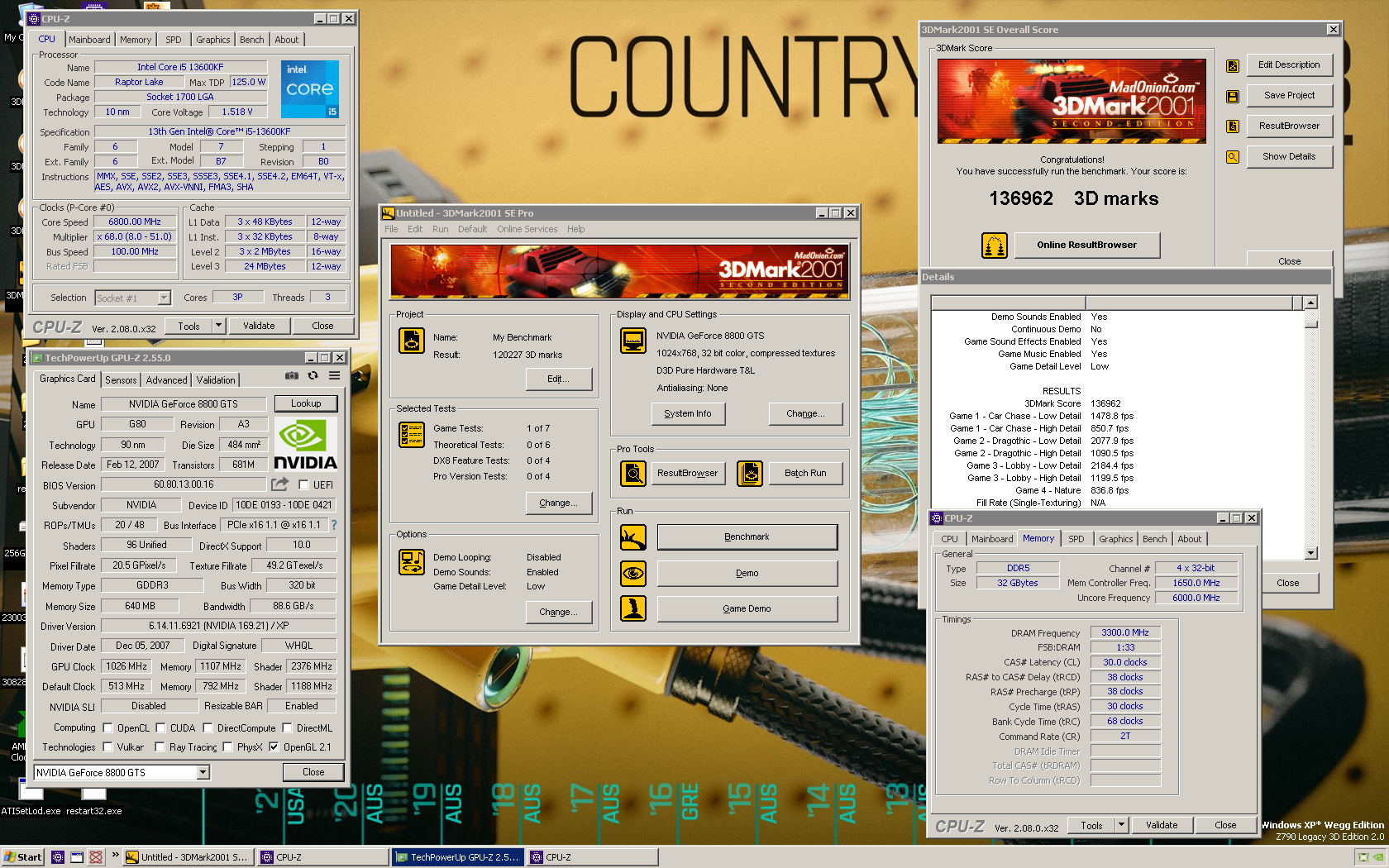The height and width of the screenshot is (868, 1389).
Task: Toggle the OpenGL 2.1 checkbox
Action: click(274, 747)
